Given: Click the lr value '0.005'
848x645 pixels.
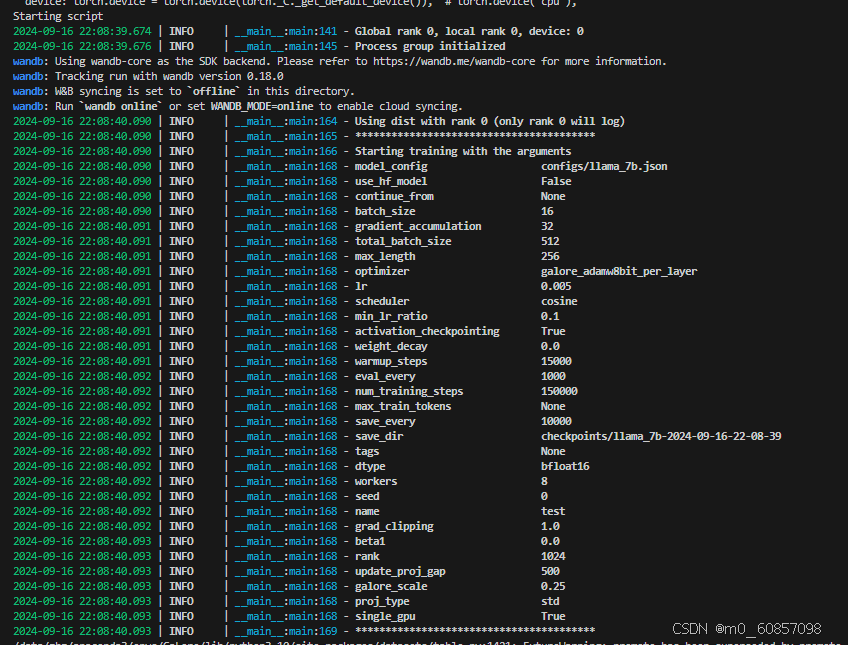Looking at the screenshot, I should [556, 287].
